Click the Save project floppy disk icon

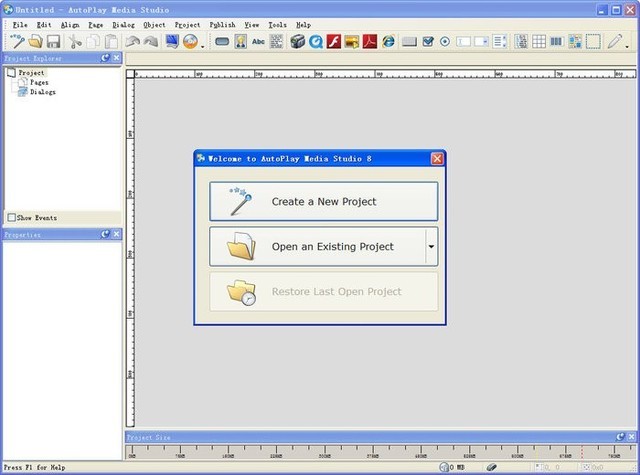[53, 41]
